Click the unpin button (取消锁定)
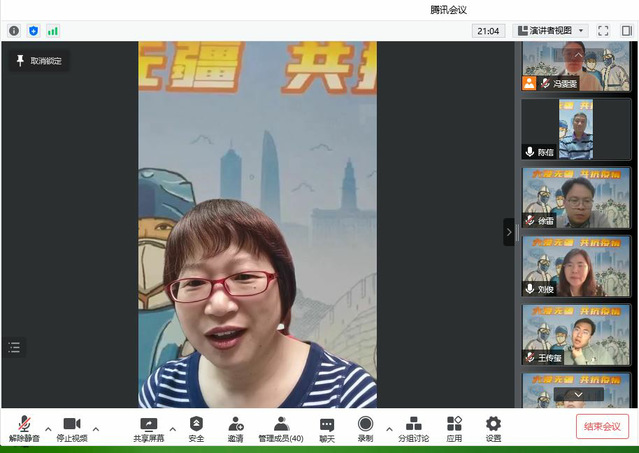Image resolution: width=639 pixels, height=453 pixels. coord(38,61)
